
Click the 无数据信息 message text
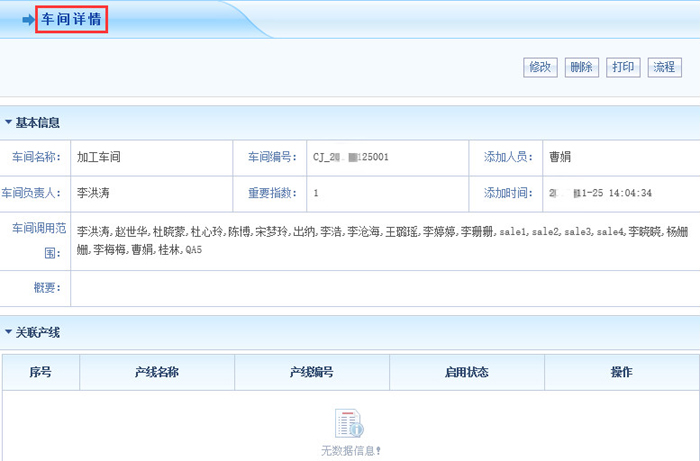(x=351, y=451)
